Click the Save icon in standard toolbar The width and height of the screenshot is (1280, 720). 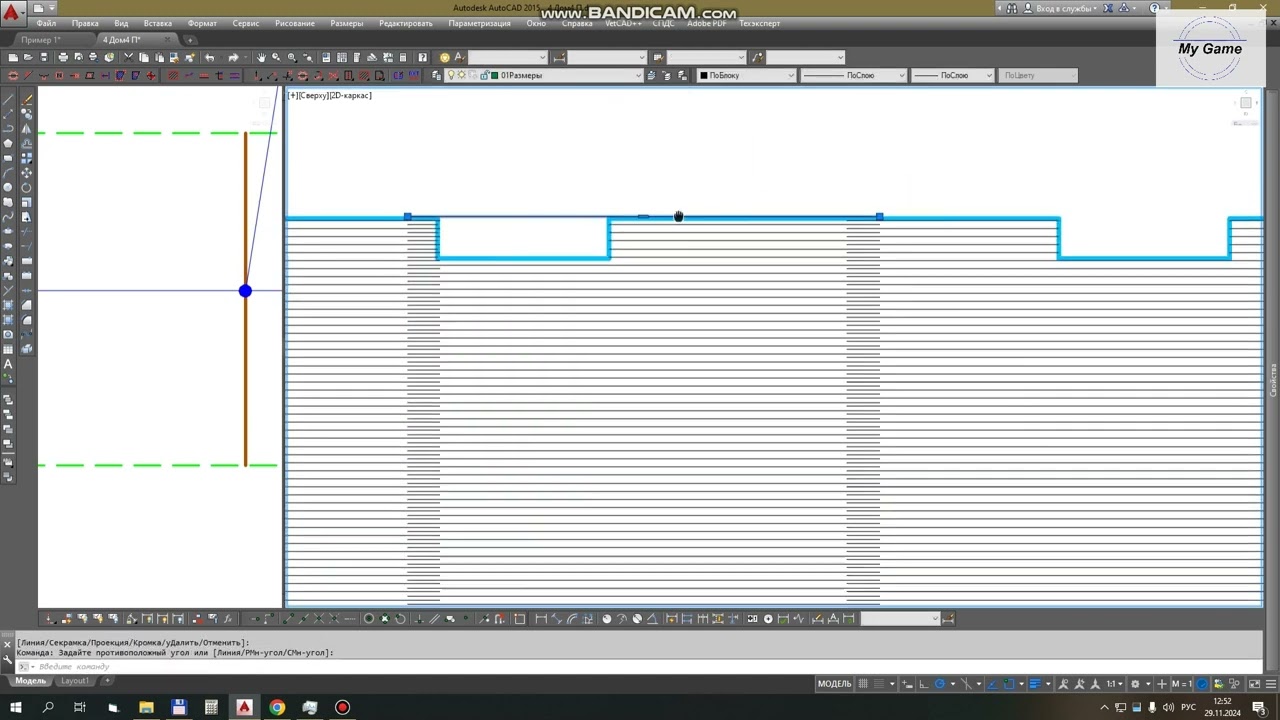44,57
